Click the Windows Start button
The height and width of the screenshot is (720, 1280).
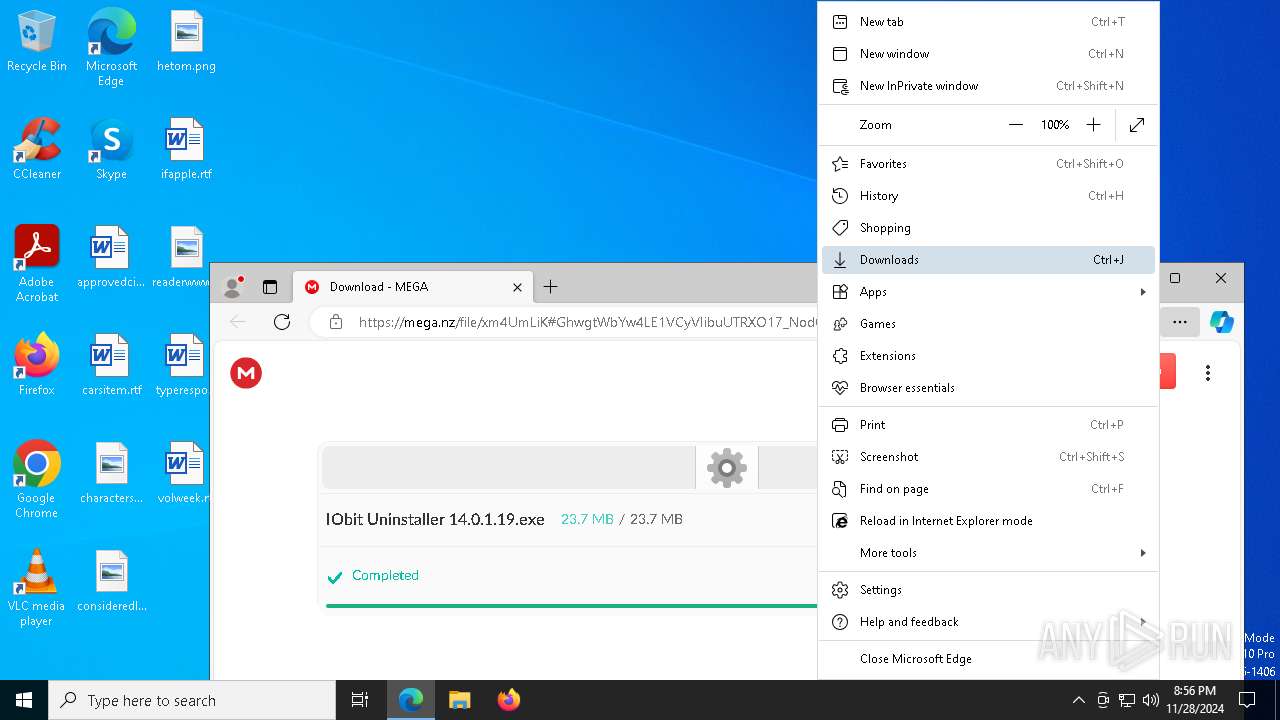24,700
